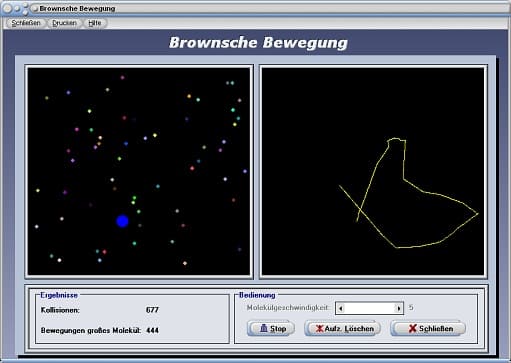Click the red X icon on Schließen button
The width and height of the screenshot is (511, 363).
tap(413, 328)
